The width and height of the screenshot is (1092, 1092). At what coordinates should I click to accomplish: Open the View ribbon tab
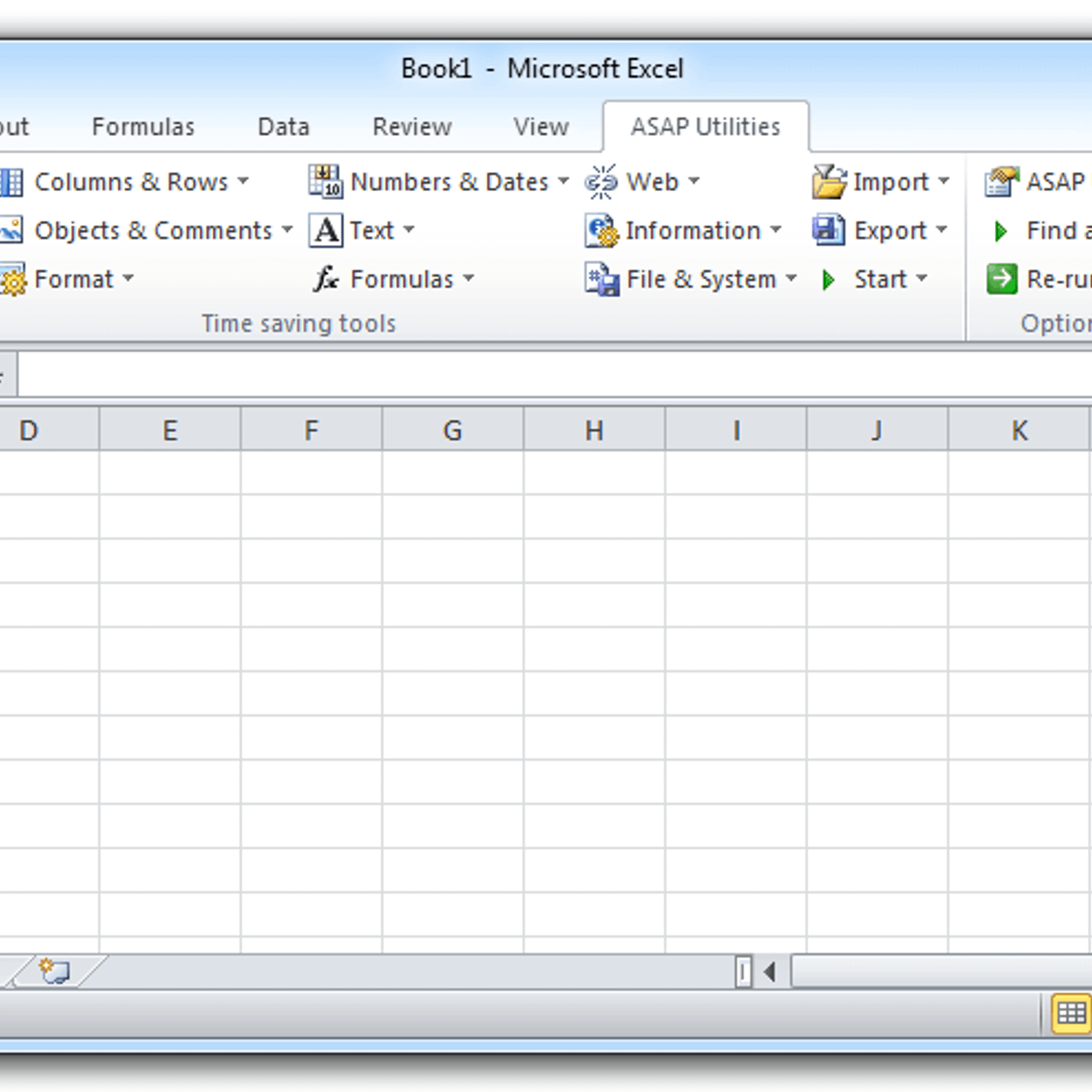point(541,127)
